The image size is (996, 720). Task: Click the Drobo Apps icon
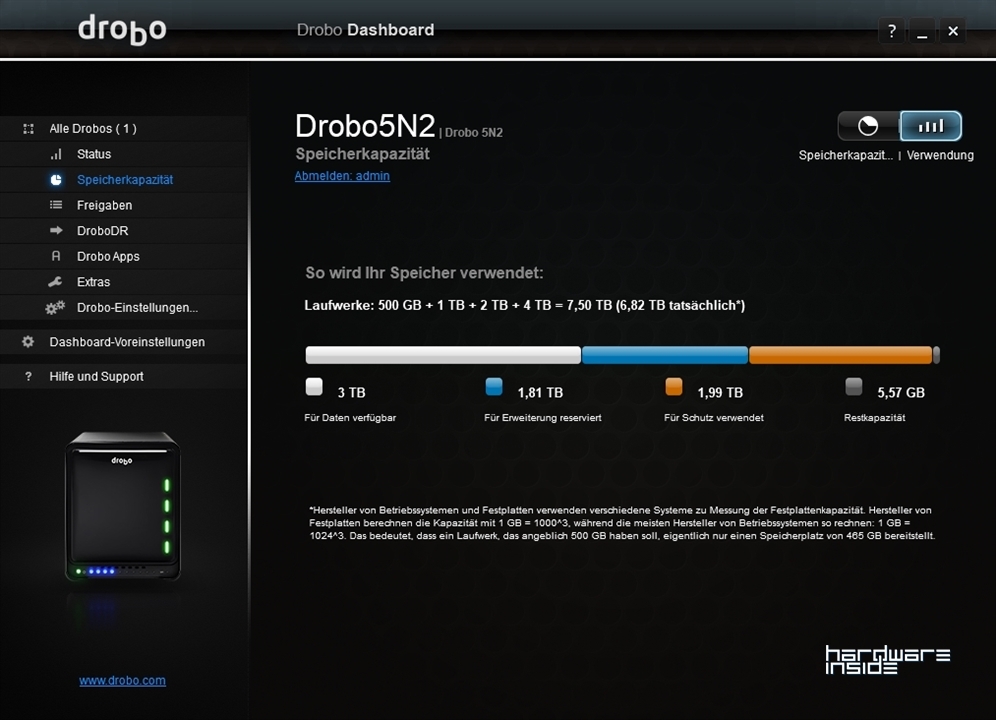coord(56,256)
